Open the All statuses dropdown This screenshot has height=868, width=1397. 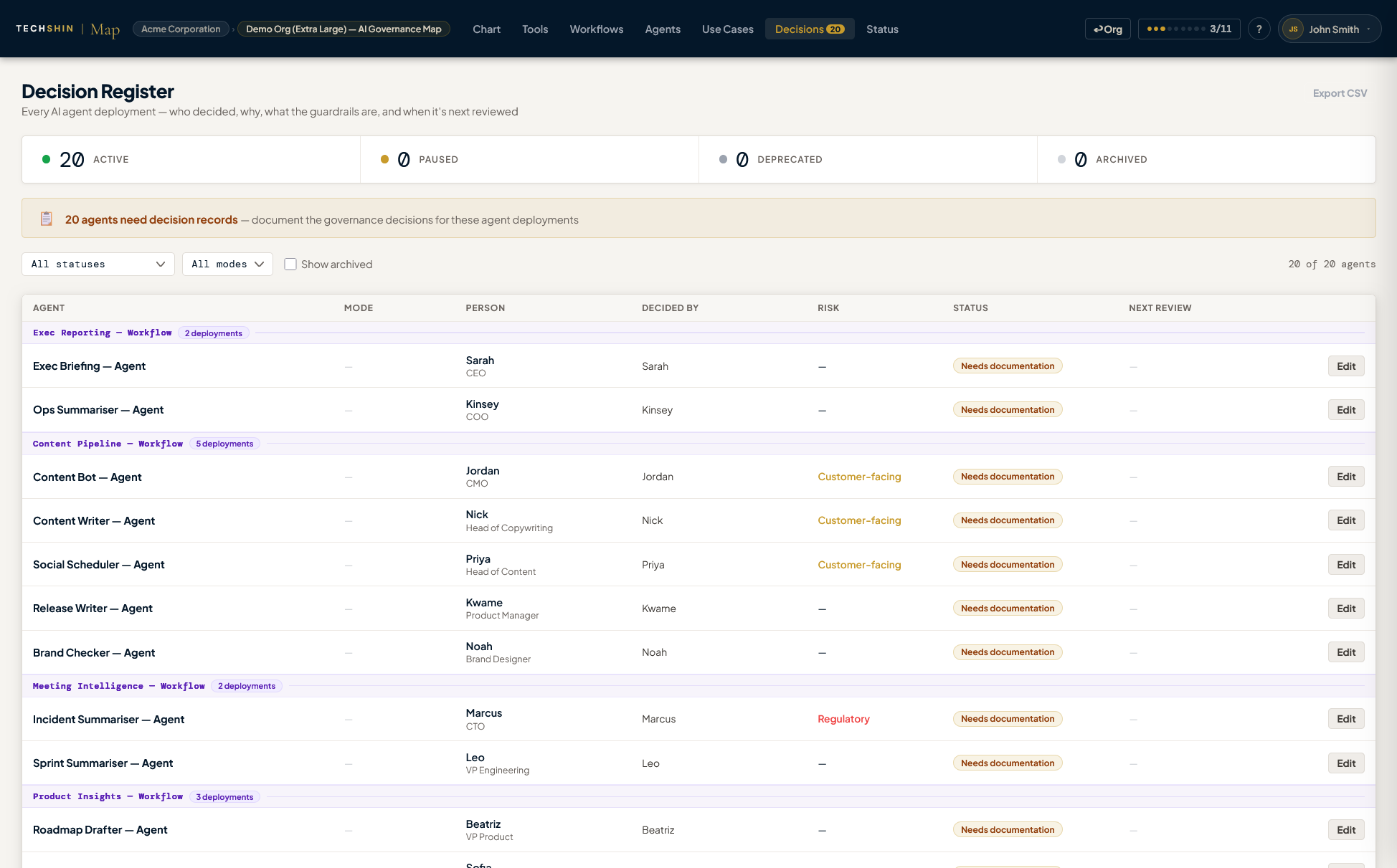(98, 264)
